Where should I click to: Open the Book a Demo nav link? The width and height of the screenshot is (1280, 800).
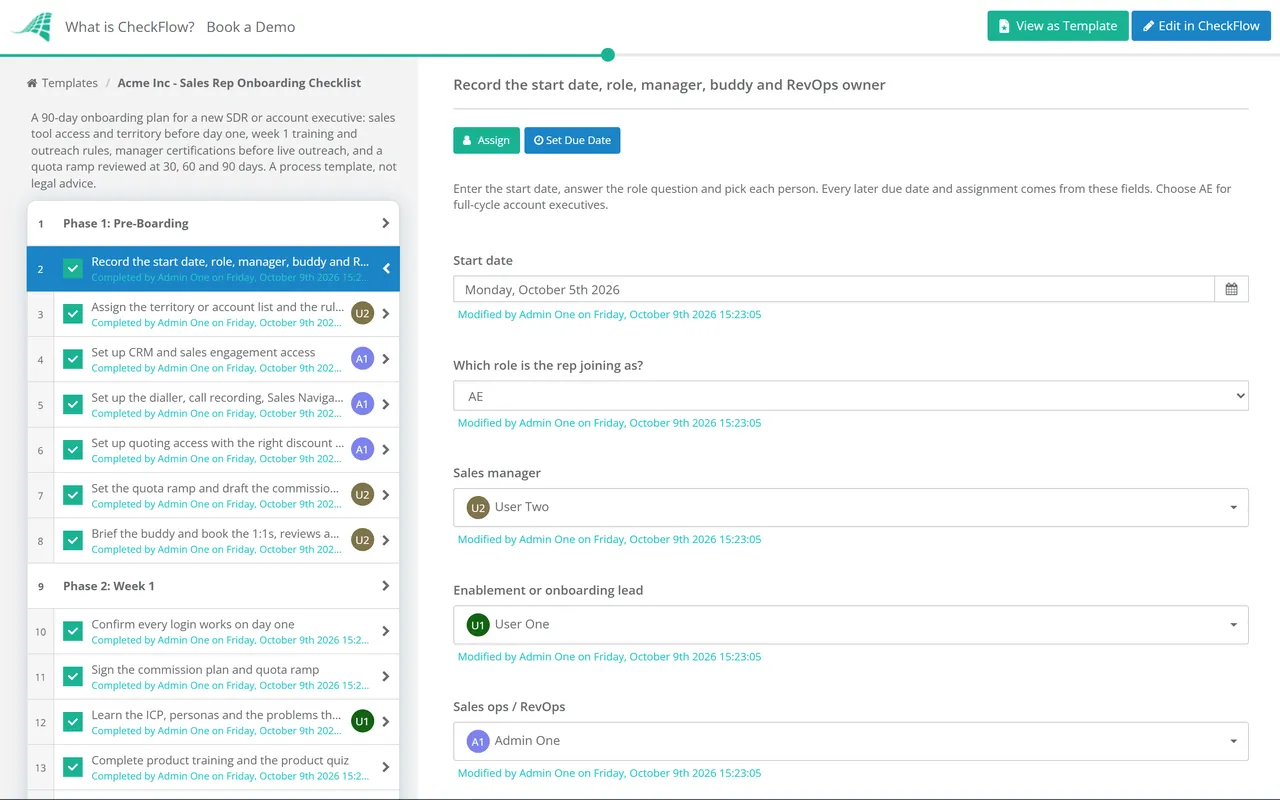[251, 27]
